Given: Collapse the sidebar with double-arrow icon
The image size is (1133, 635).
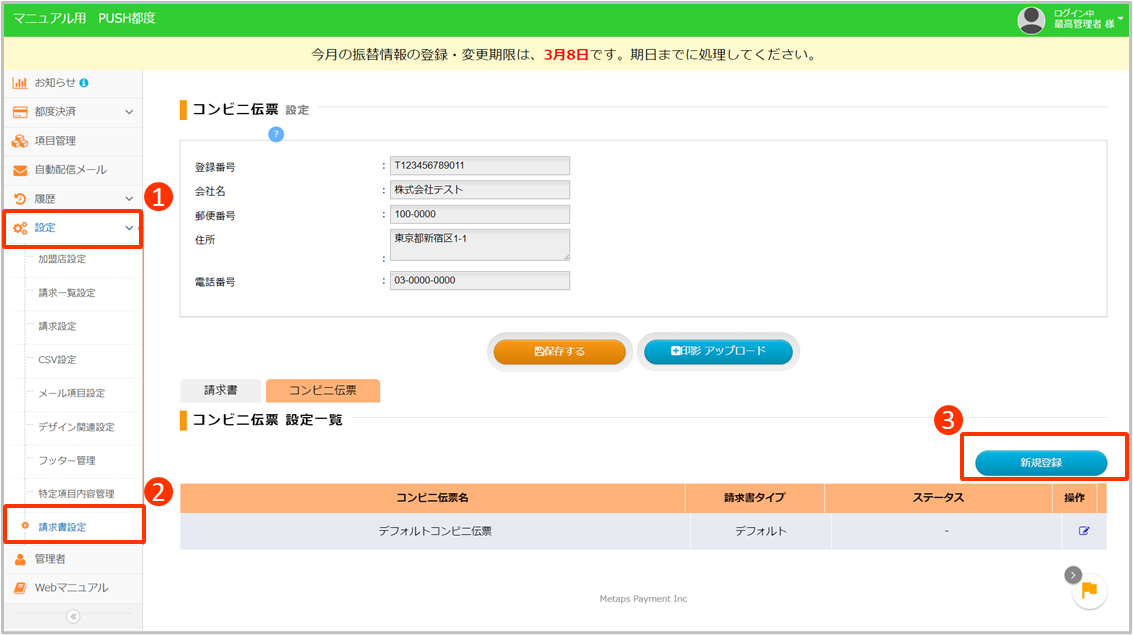Looking at the screenshot, I should click(x=72, y=616).
